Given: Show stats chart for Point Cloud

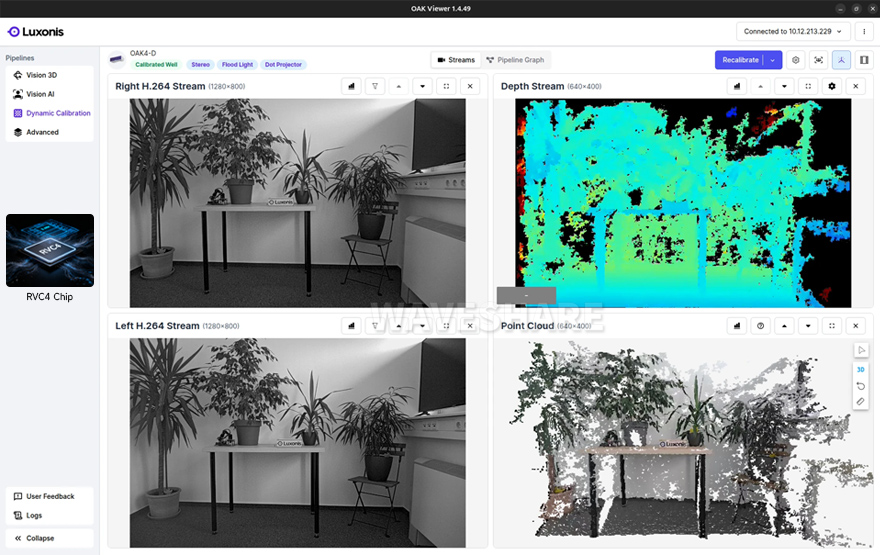Looking at the screenshot, I should (x=737, y=326).
